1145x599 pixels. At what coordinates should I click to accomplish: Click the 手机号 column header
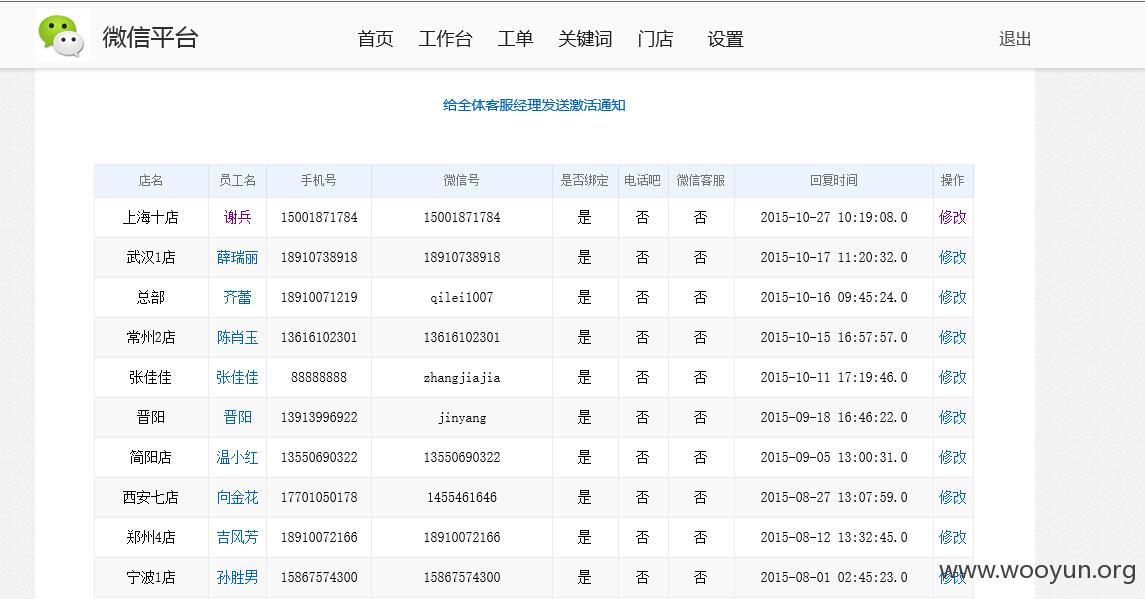[318, 180]
